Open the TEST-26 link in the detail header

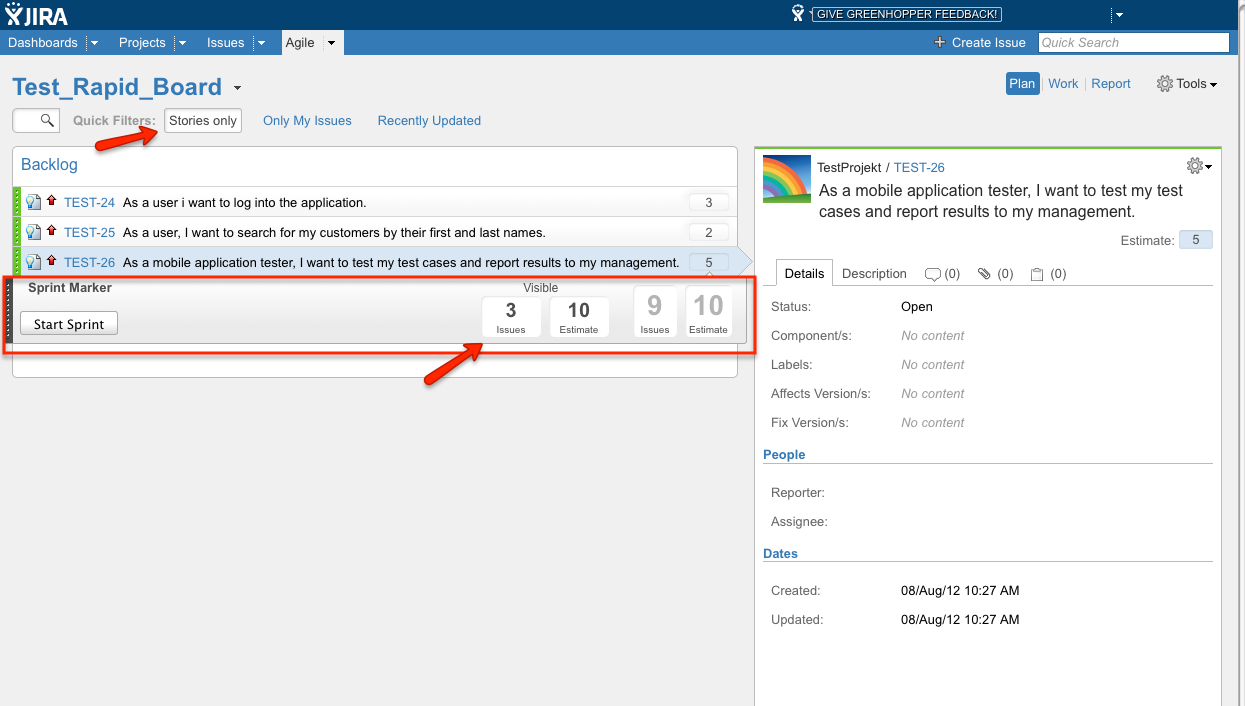tap(919, 167)
